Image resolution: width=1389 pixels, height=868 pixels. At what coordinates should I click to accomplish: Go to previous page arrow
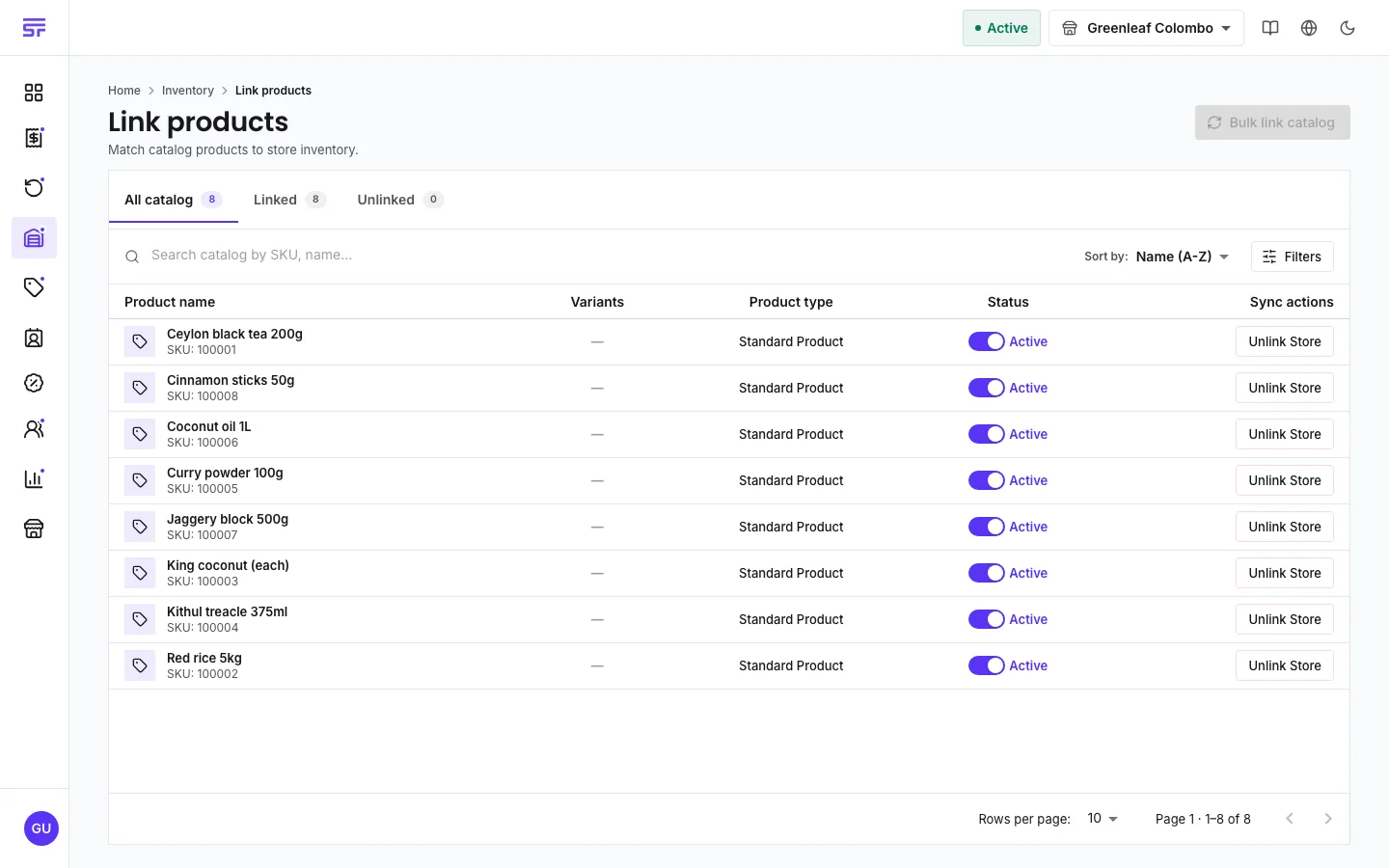[1290, 819]
